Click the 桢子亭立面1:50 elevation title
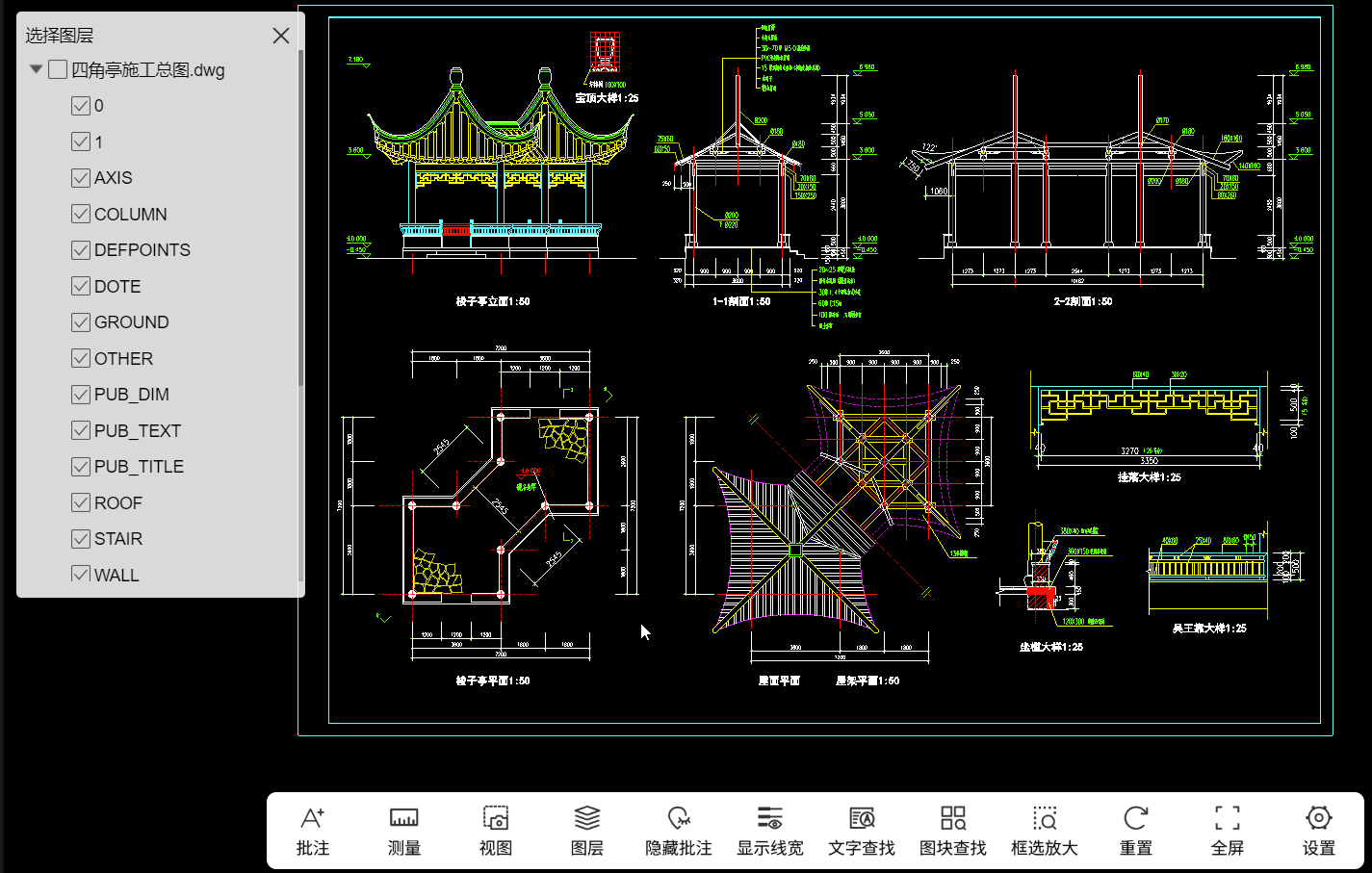 [x=493, y=301]
